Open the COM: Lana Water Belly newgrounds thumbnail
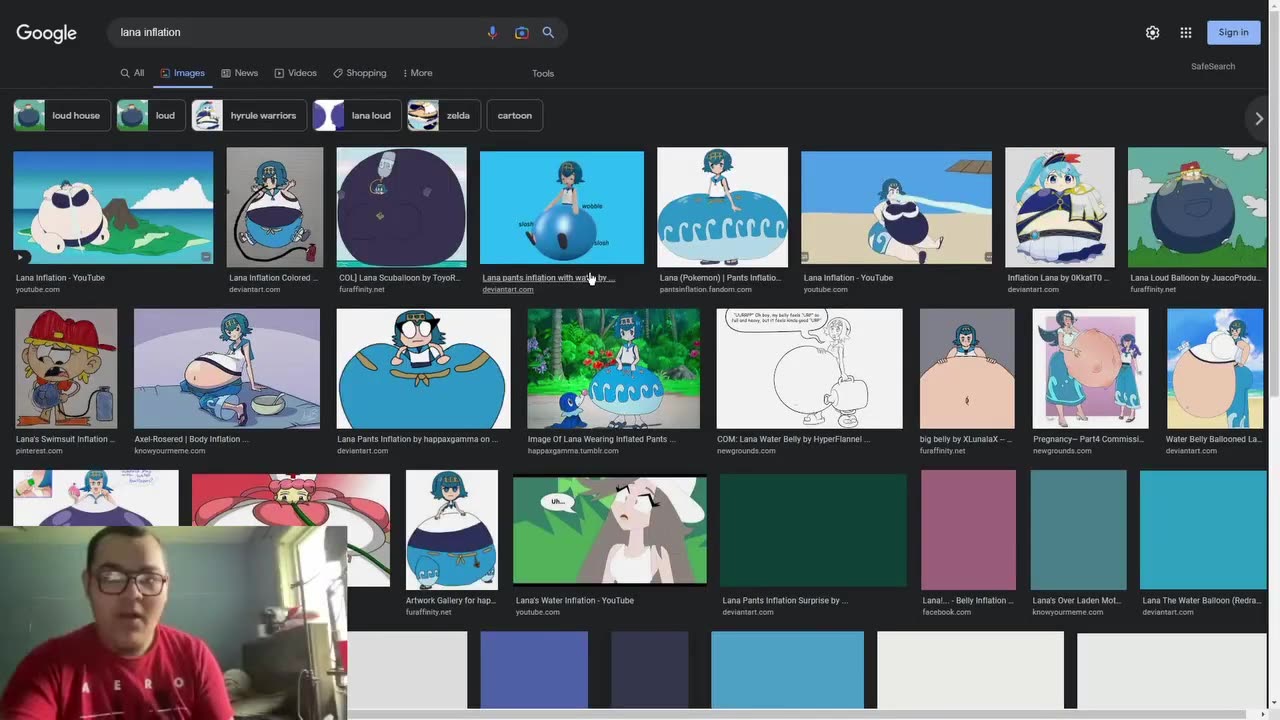The width and height of the screenshot is (1280, 720). point(809,368)
